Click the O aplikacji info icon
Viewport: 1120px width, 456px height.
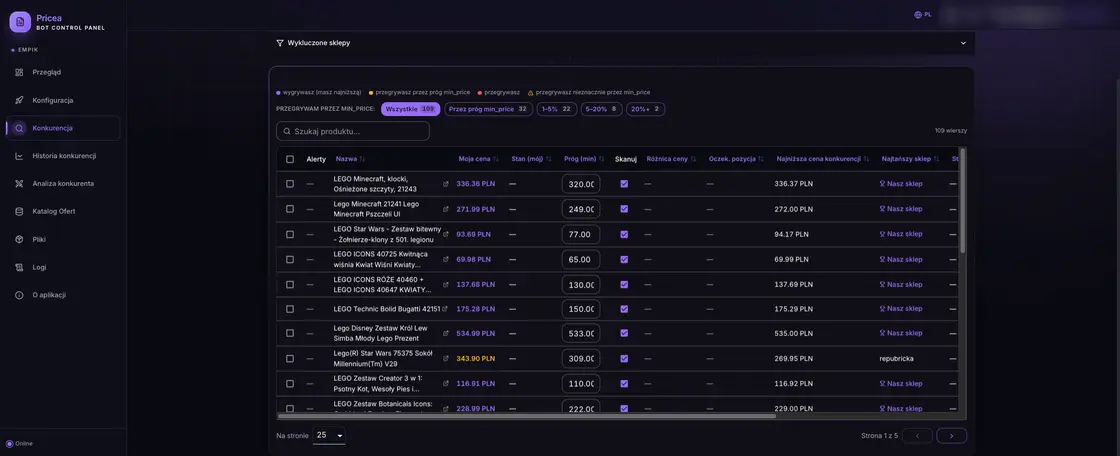click(19, 295)
